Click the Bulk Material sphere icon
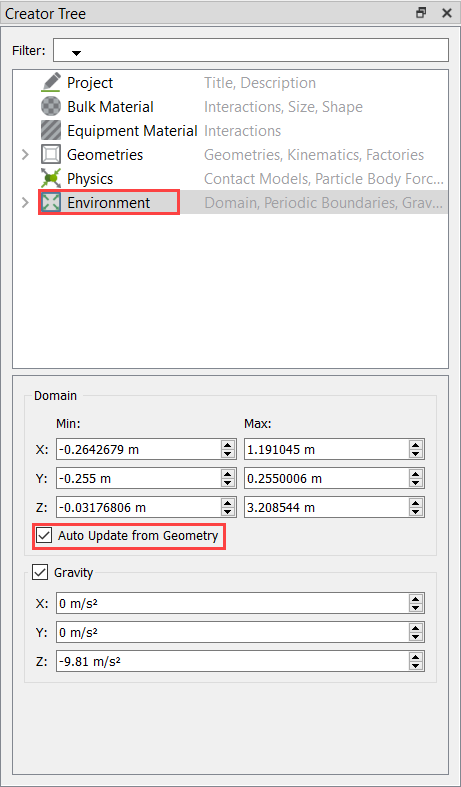The image size is (461, 787). point(51,106)
